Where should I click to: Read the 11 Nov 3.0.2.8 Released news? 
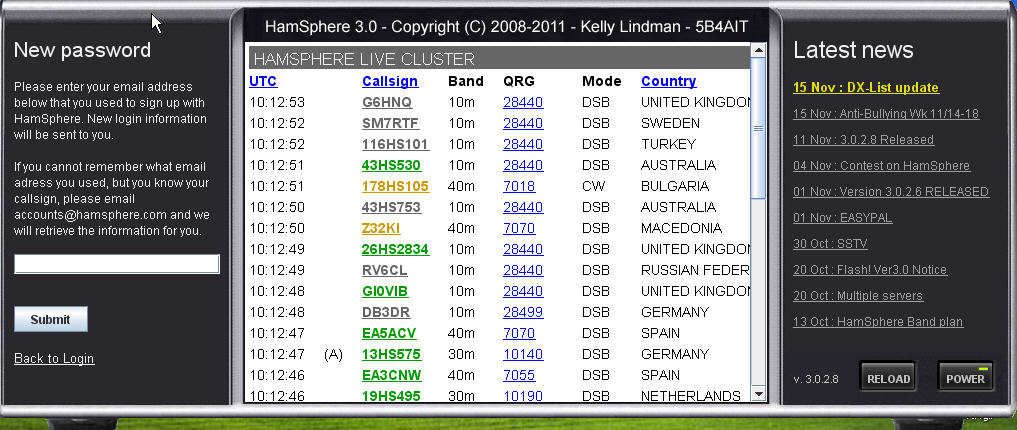click(863, 140)
